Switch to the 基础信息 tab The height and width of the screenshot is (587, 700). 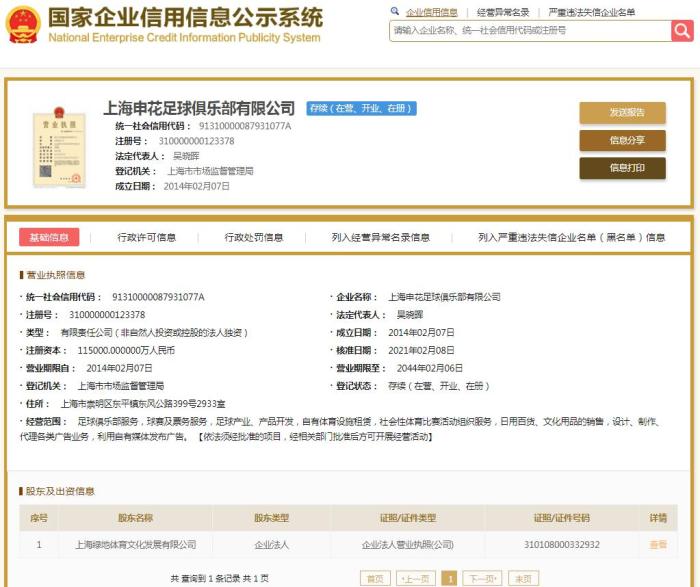[49, 237]
